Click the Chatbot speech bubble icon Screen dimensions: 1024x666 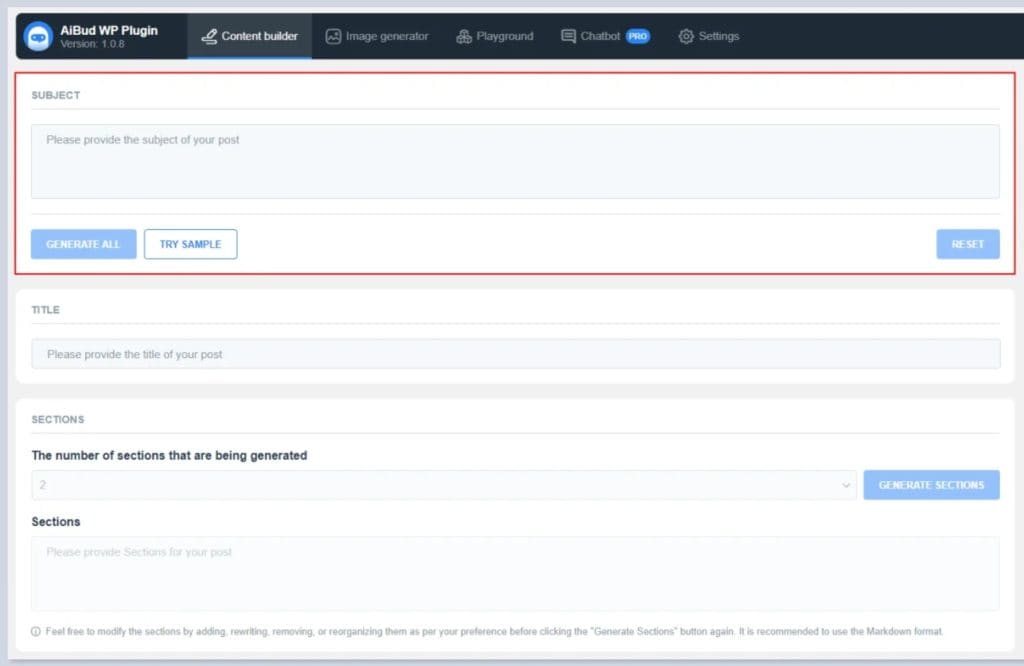(568, 37)
